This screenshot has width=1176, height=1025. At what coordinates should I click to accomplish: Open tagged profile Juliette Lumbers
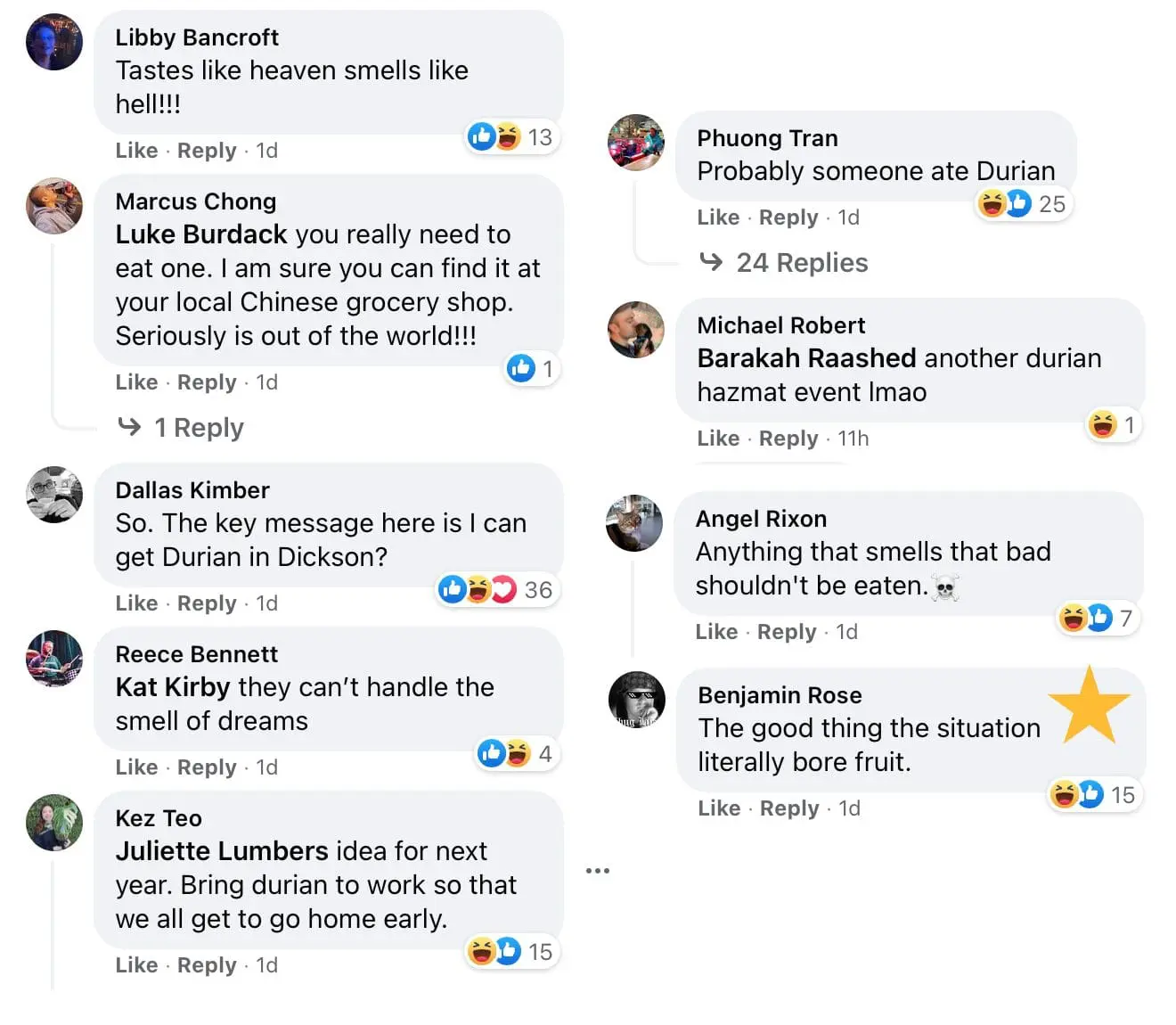pos(223,851)
